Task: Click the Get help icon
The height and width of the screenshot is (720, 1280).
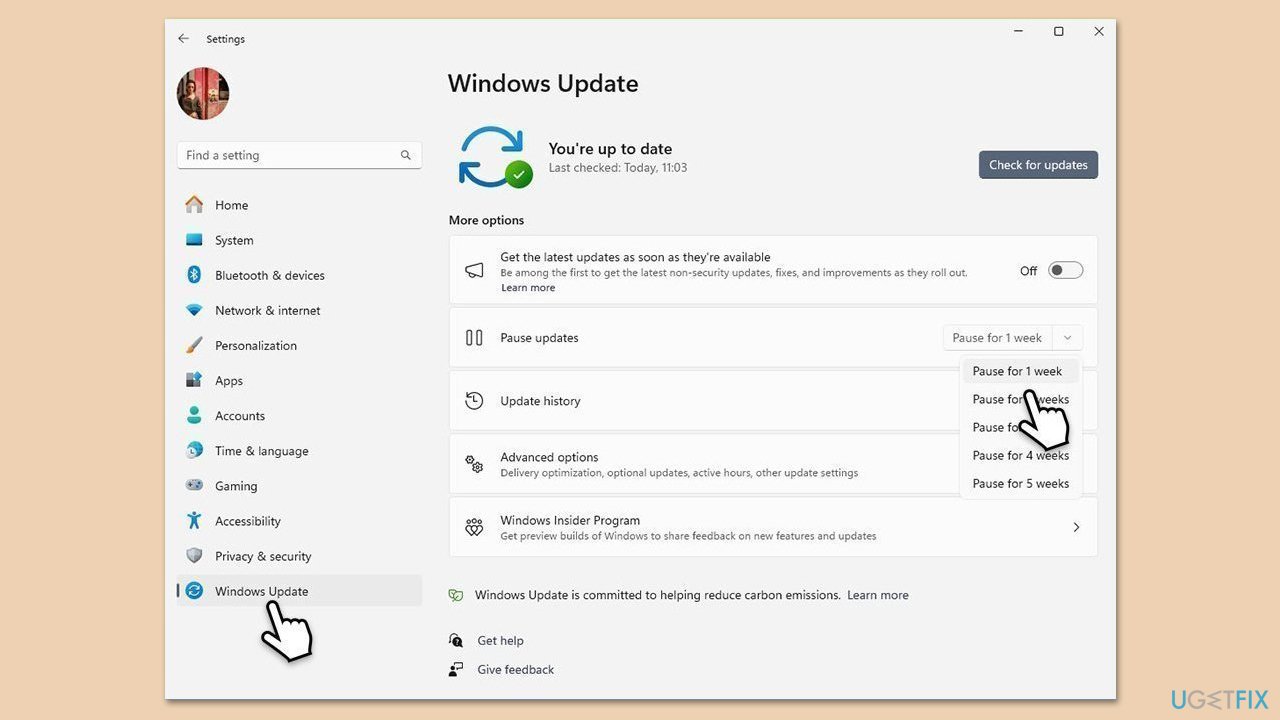Action: [x=456, y=641]
